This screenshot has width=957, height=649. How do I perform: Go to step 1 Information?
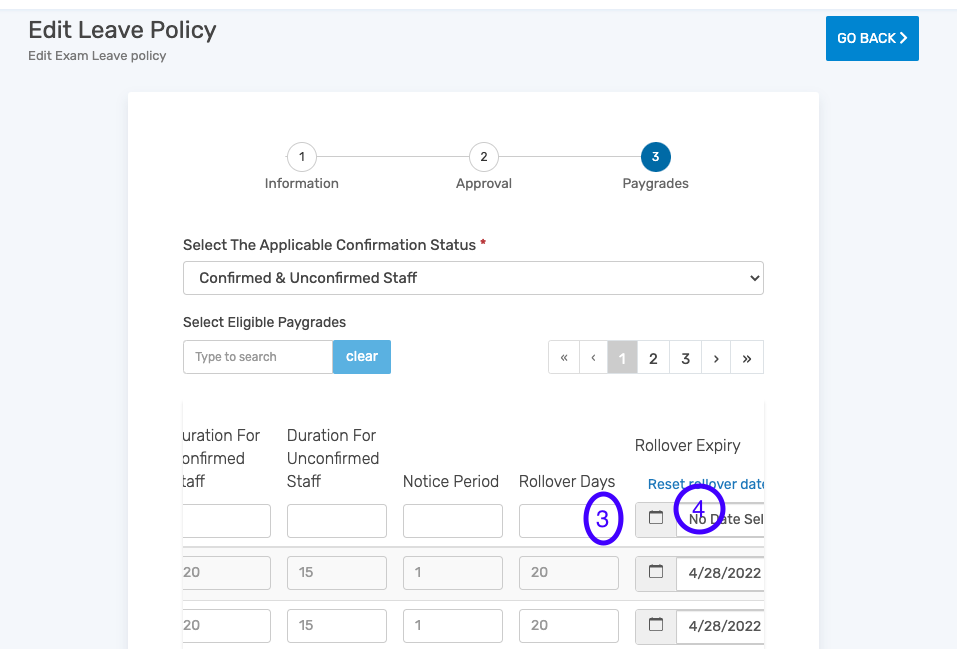pyautogui.click(x=302, y=157)
